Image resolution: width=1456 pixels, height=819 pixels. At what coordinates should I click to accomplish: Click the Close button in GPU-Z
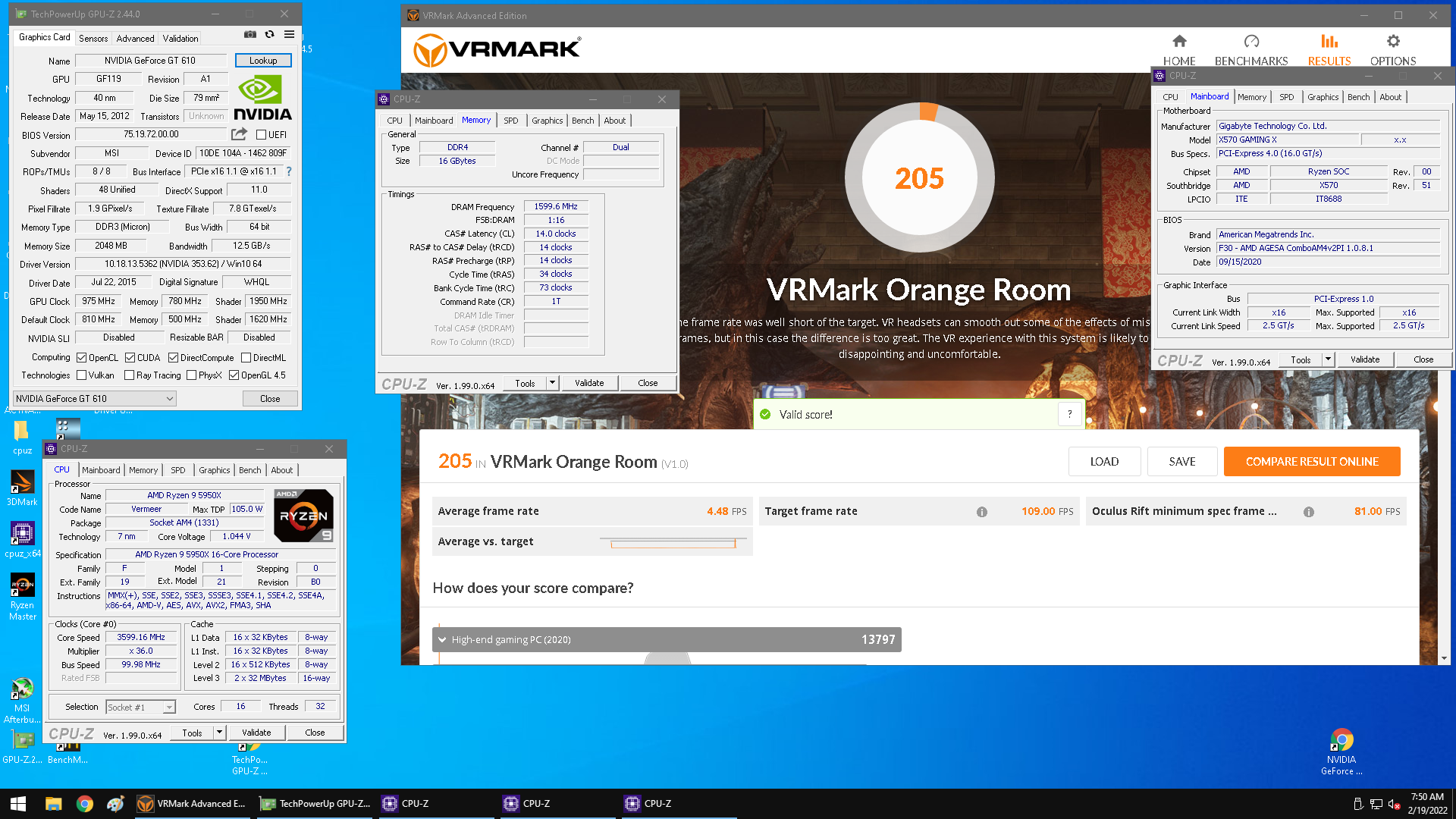pyautogui.click(x=270, y=398)
